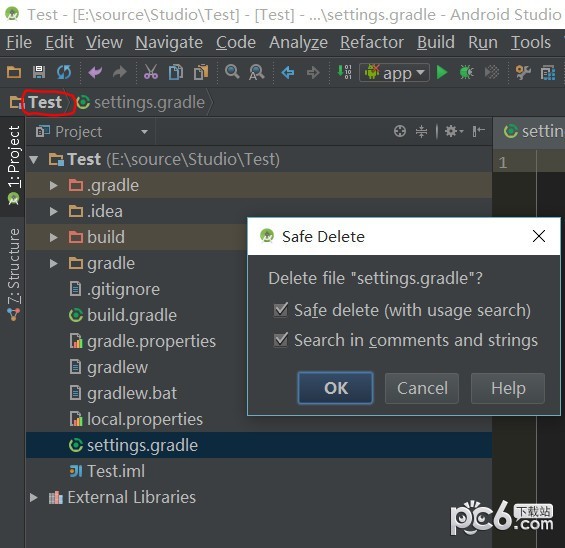Click the Forward navigation arrow

point(313,72)
